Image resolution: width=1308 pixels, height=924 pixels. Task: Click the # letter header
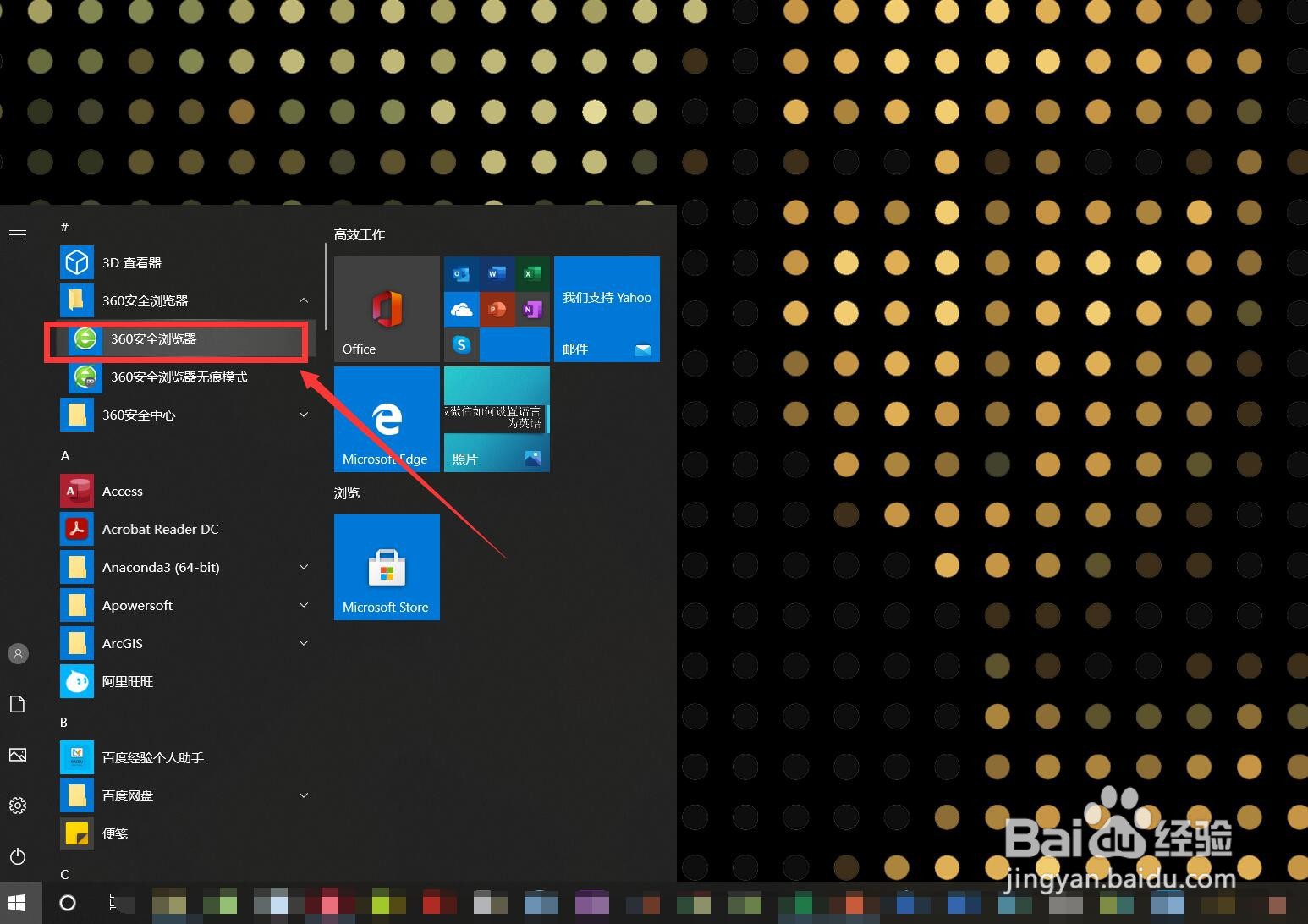coord(64,227)
